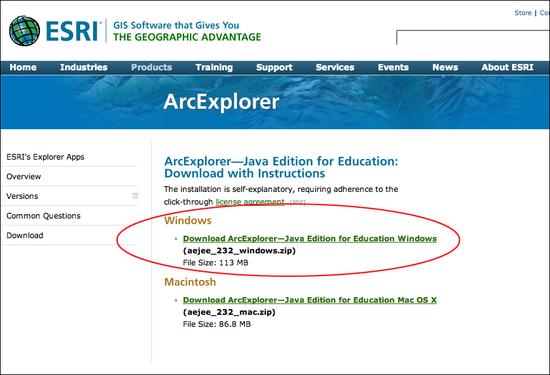Follow the Store link at top

point(523,13)
